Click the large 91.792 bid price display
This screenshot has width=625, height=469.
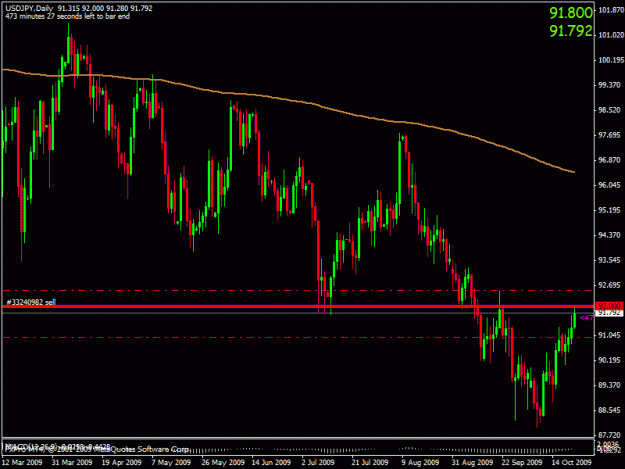point(571,31)
